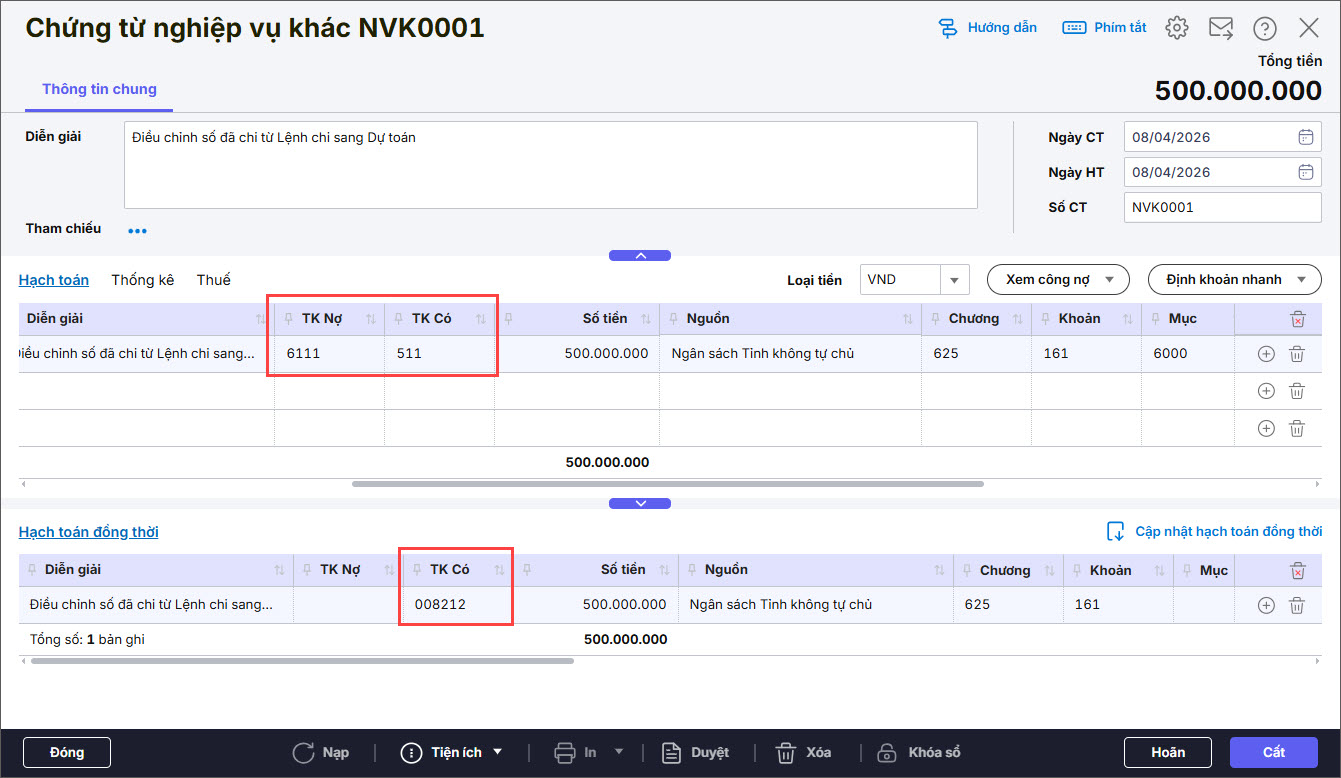Open the help question mark icon
The width and height of the screenshot is (1341, 778).
coord(1265,28)
